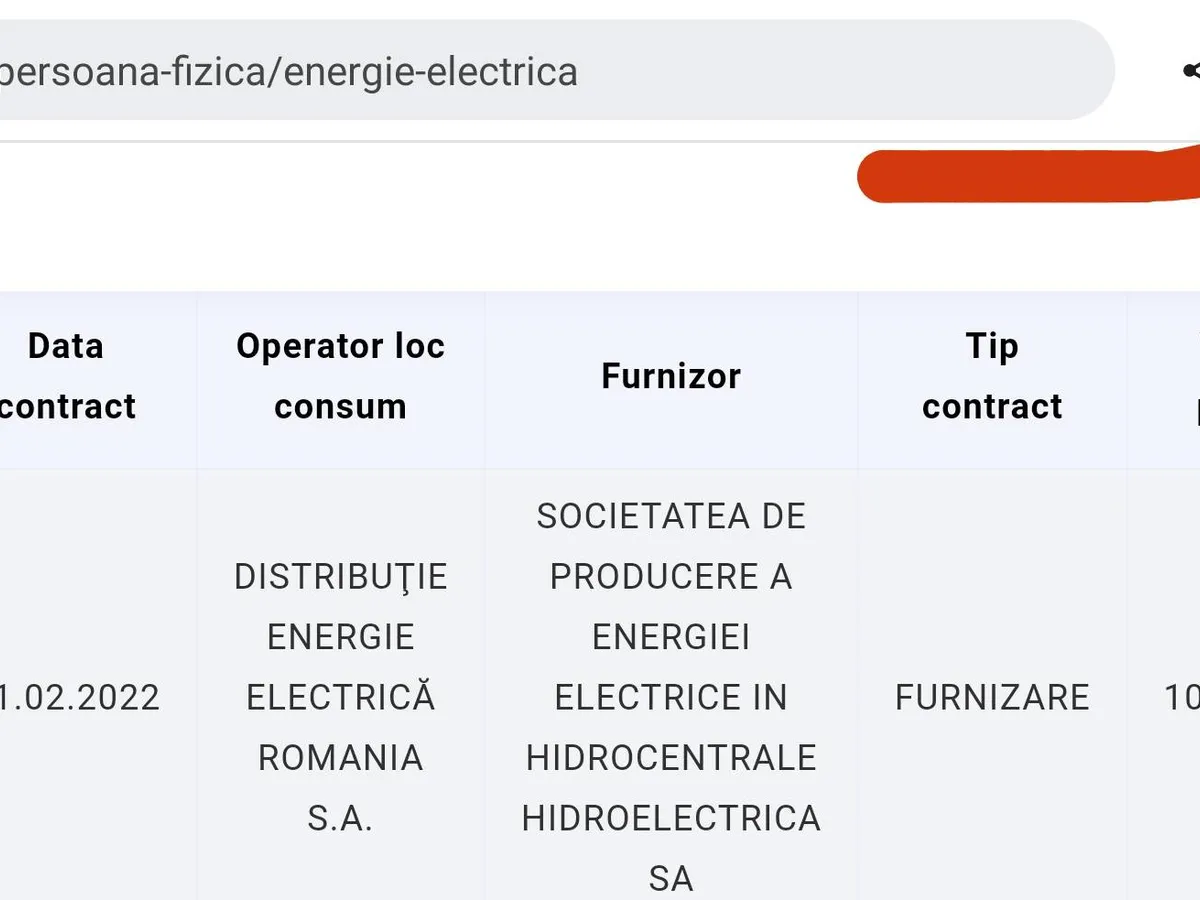This screenshot has height=900, width=1200.
Task: Click the Furnizor column header
Action: pos(671,376)
